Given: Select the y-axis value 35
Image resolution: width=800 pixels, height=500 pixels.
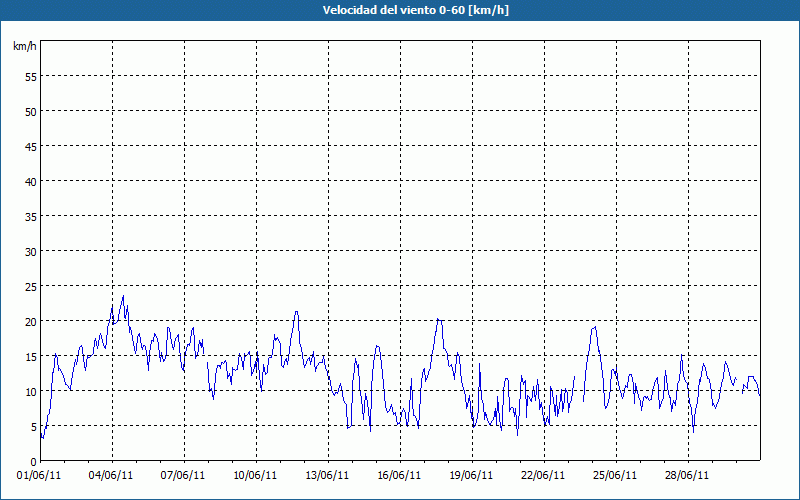Looking at the screenshot, I should point(31,216).
